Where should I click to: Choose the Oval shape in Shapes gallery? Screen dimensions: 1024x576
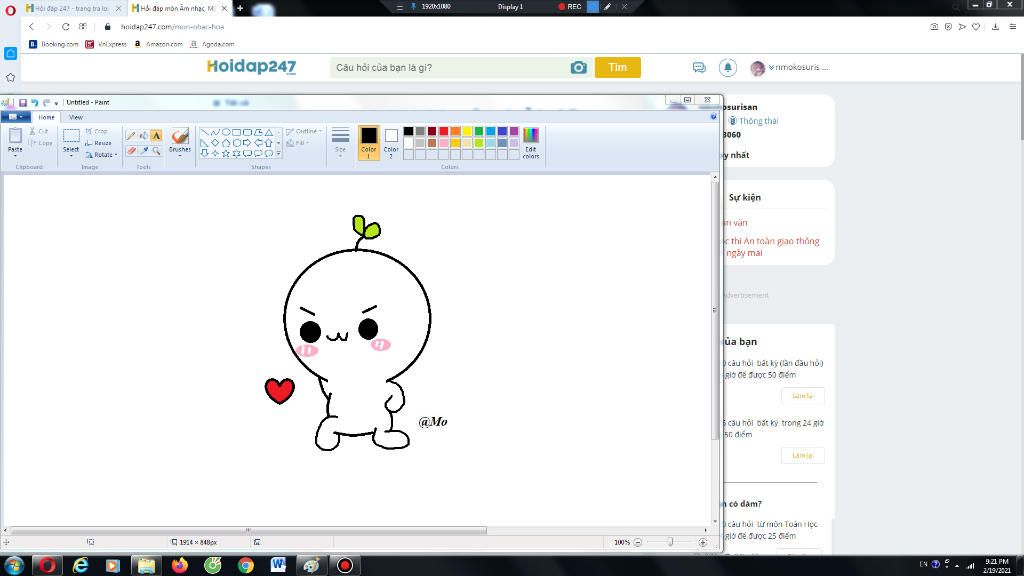[226, 132]
